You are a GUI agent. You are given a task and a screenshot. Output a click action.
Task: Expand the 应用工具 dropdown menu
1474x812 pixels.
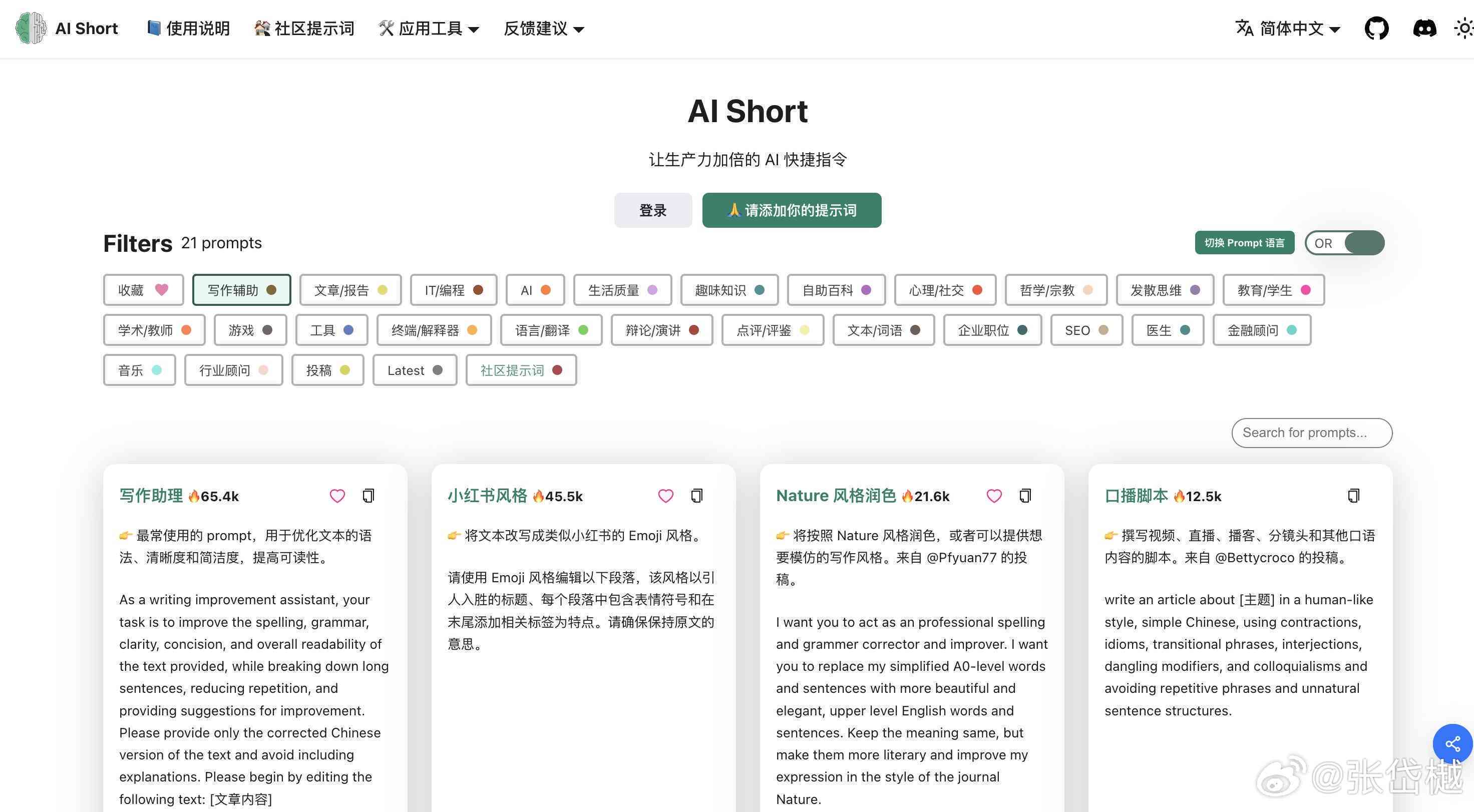[x=429, y=28]
